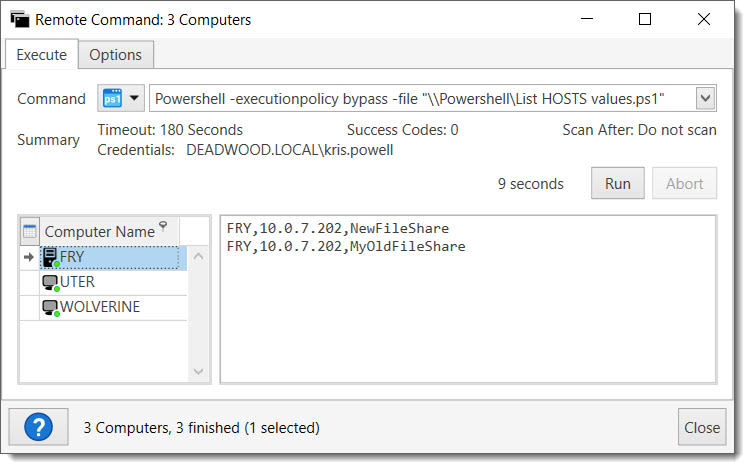Click the FRY server icon
This screenshot has width=750, height=469.
coord(50,257)
